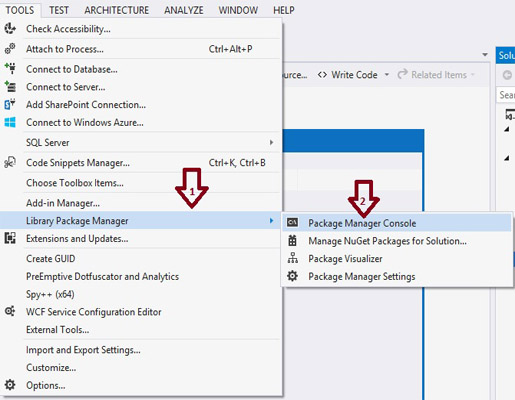
Task: Click the Connect to Database plug icon
Action: point(10,68)
